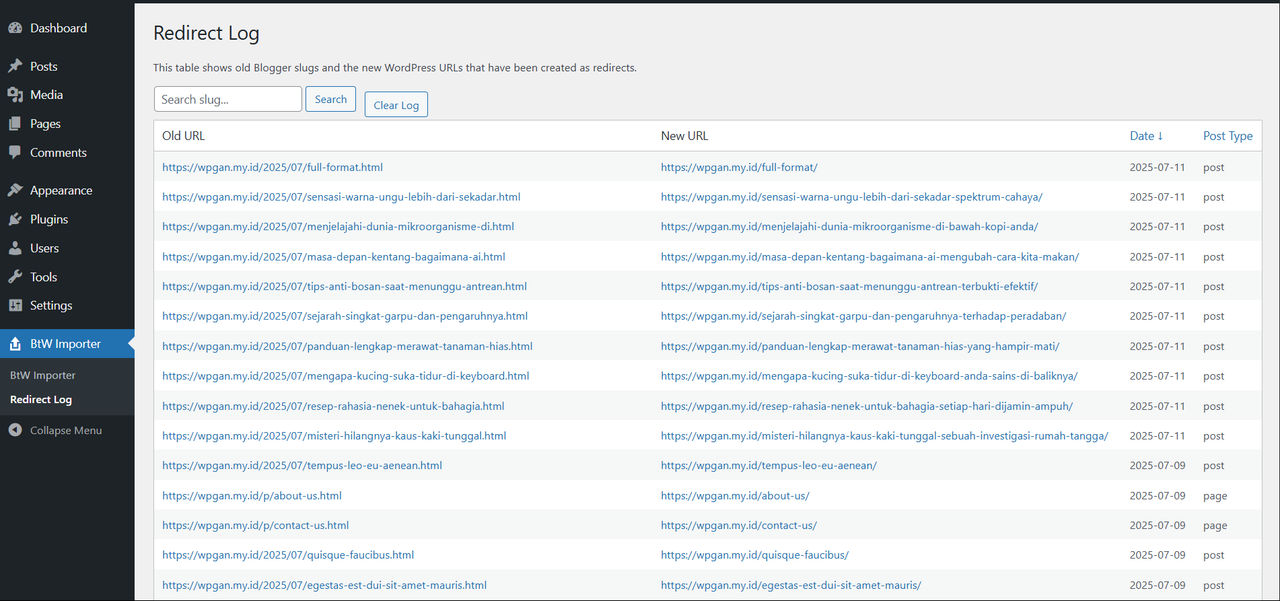1280x601 pixels.
Task: Open Comments using the speech bubble icon
Action: point(17,153)
